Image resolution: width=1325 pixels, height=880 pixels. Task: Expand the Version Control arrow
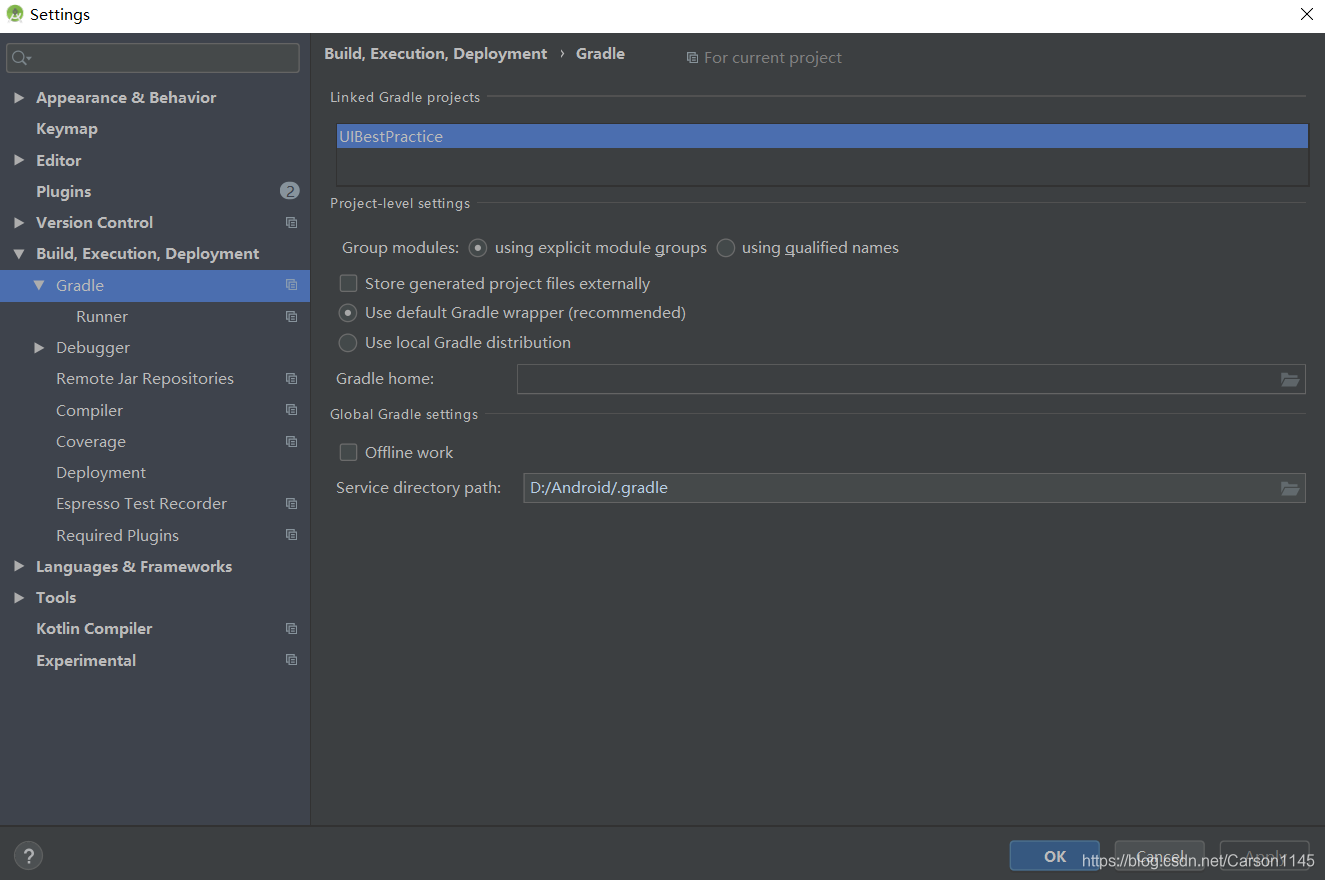pos(18,222)
